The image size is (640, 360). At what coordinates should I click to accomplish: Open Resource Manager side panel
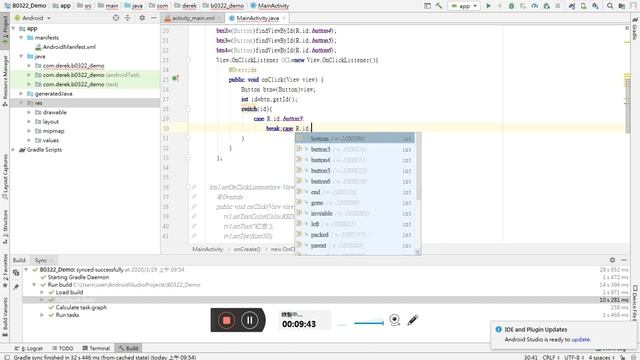tap(5, 81)
